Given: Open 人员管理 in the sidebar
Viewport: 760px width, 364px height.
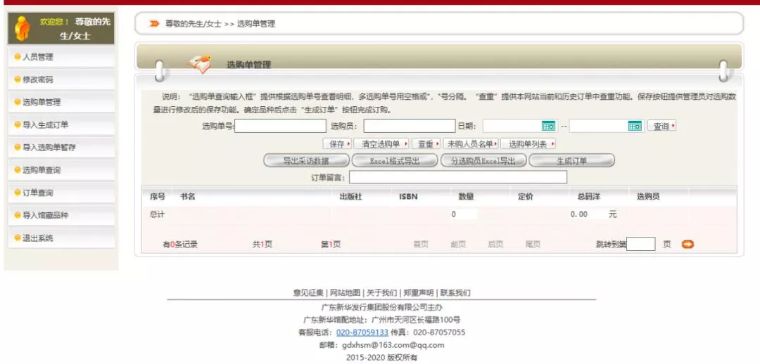Looking at the screenshot, I should point(62,57).
